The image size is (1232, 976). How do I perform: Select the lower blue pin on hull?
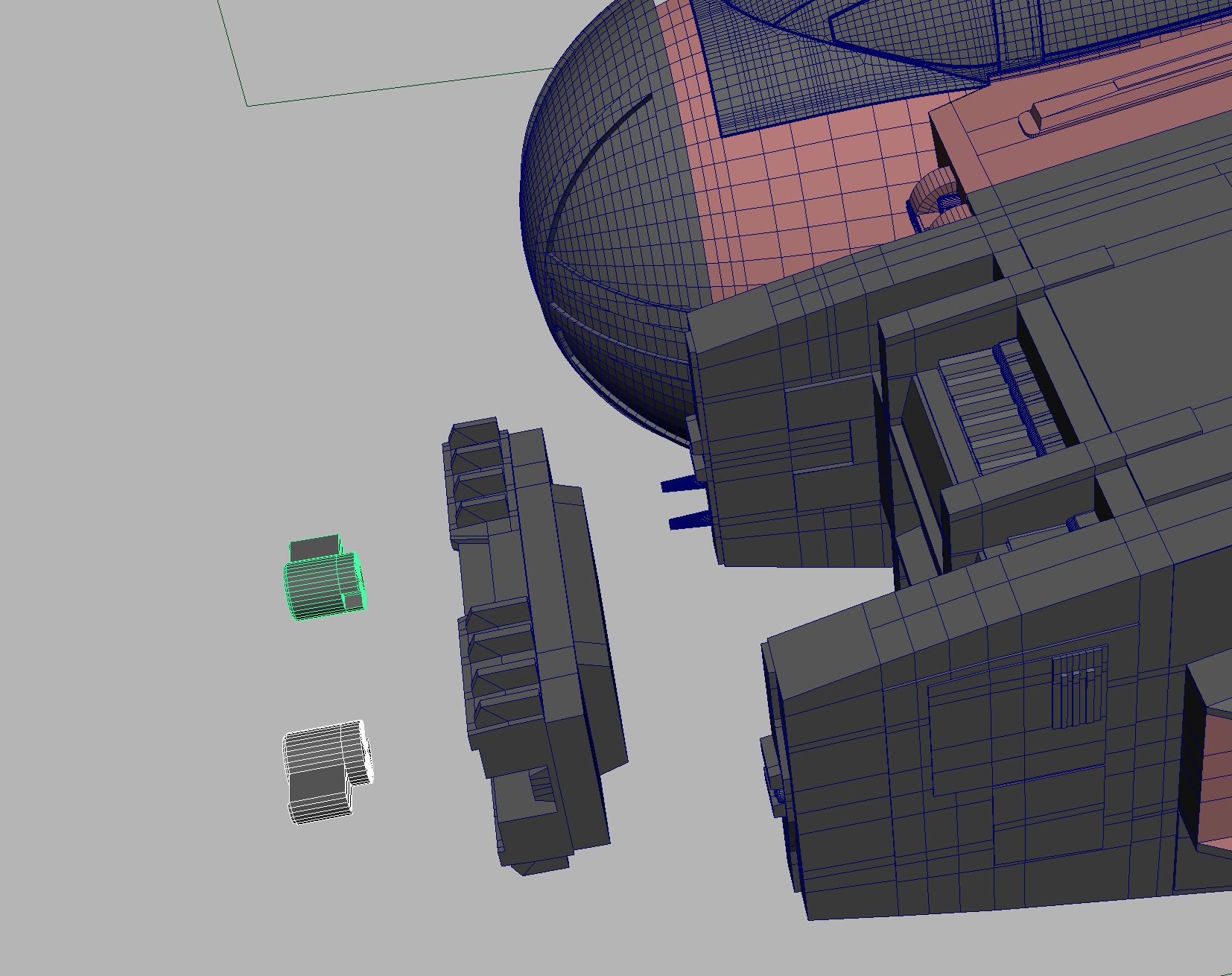690,521
